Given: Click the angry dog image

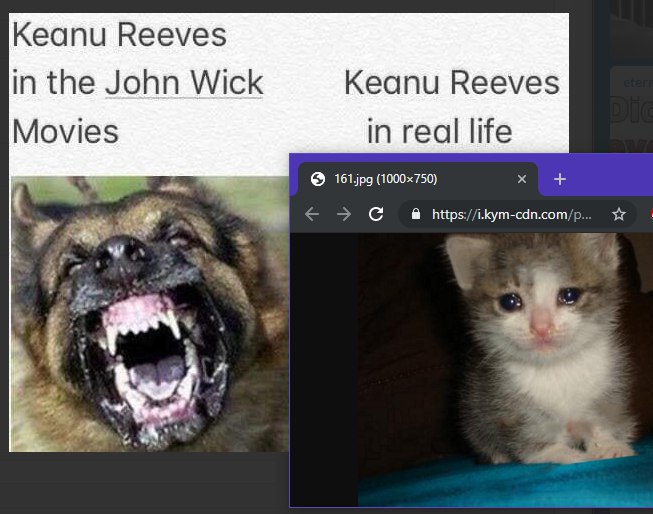Looking at the screenshot, I should tap(149, 314).
